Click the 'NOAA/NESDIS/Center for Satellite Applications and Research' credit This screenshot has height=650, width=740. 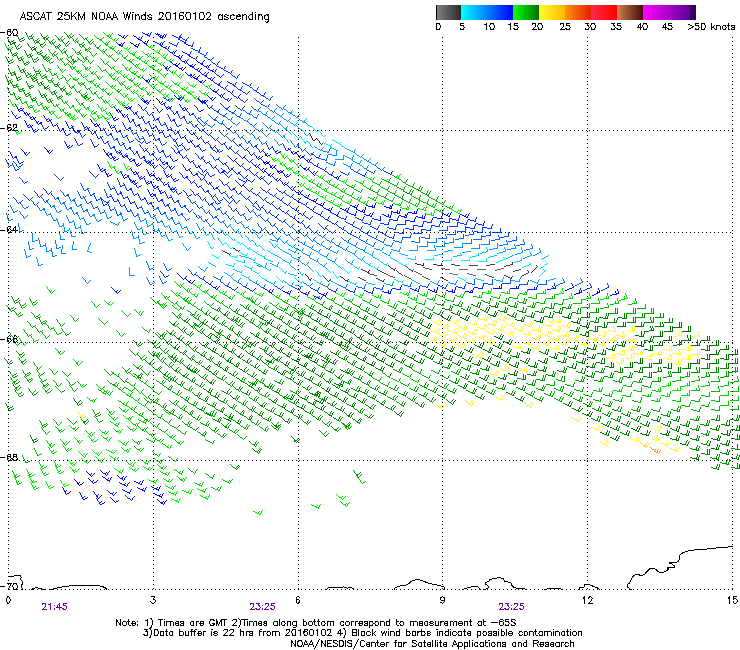pos(432,643)
